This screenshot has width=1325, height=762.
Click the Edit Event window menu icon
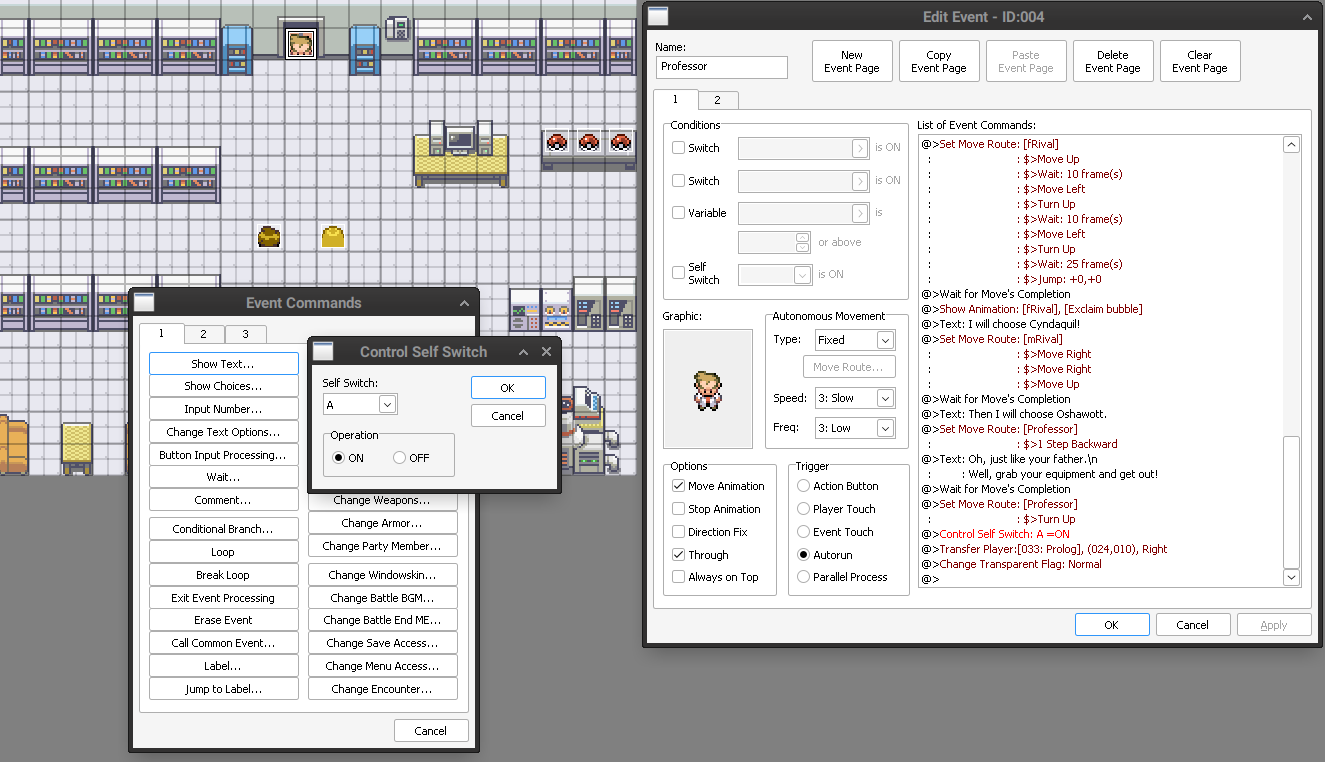coord(657,17)
